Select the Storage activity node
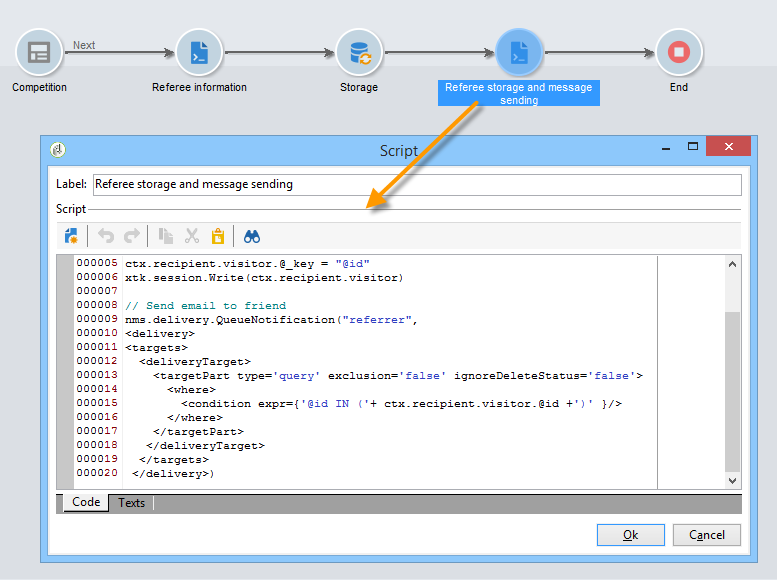The image size is (777, 580). 359,52
